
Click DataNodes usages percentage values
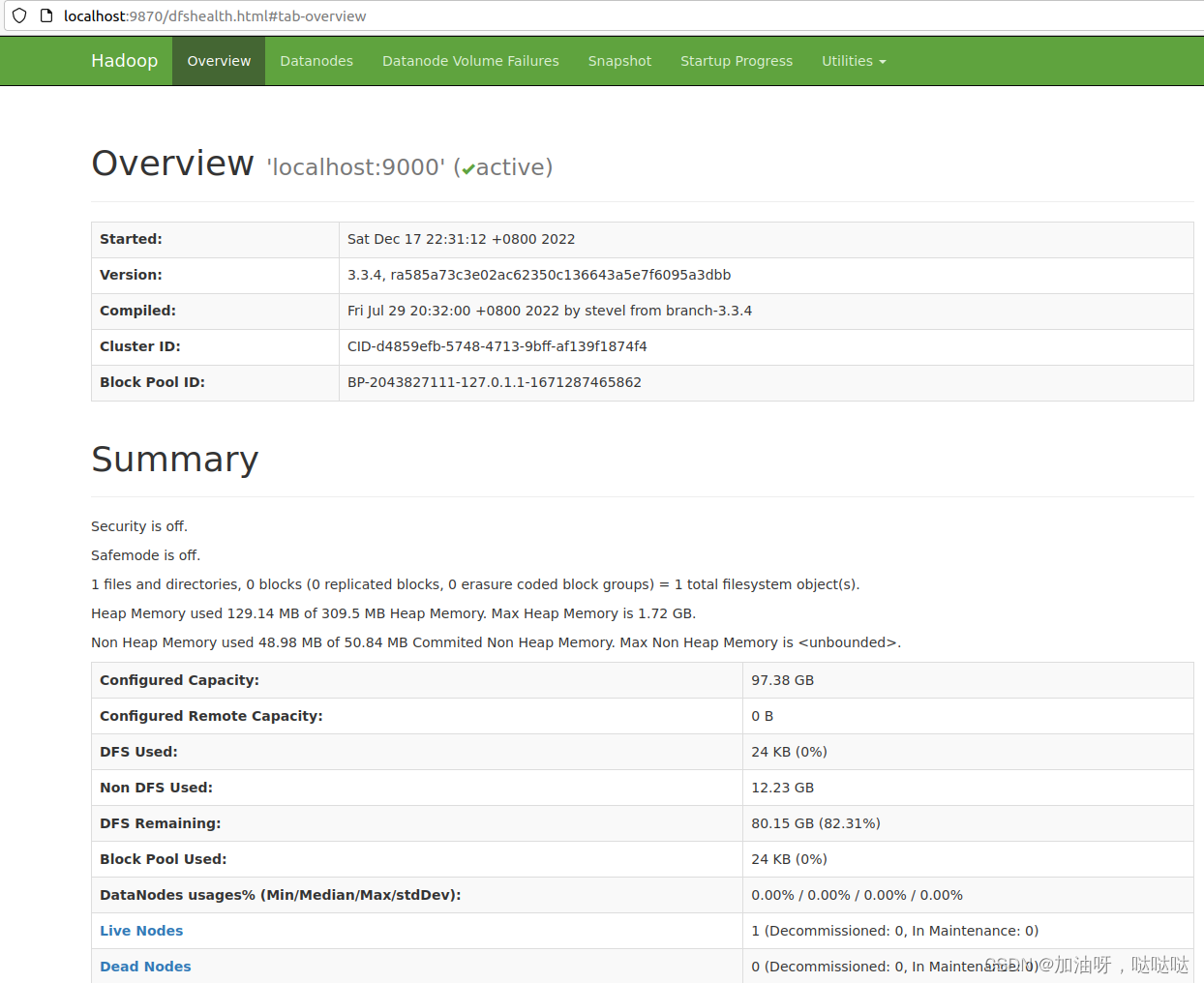click(x=858, y=895)
